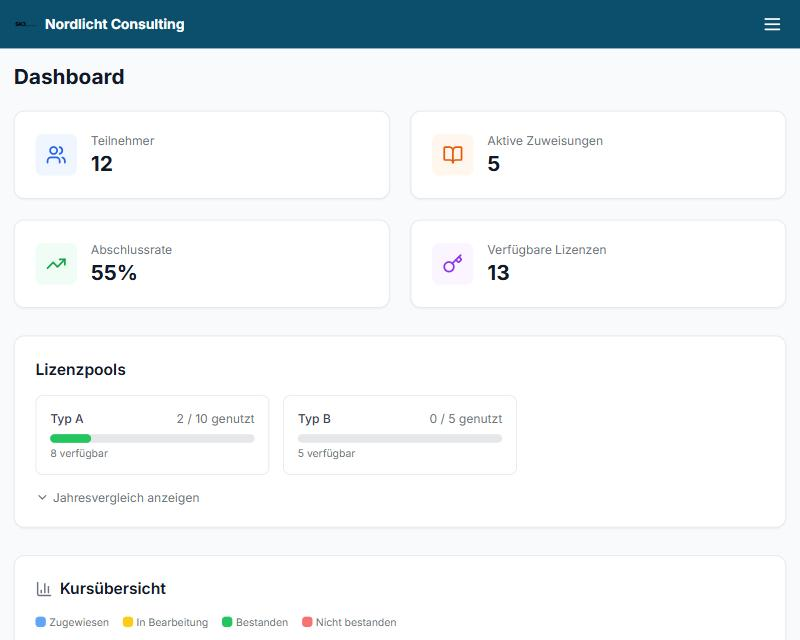Click the Nordlicht Consulting logo image
Viewport: 800px width, 640px height.
tap(24, 24)
